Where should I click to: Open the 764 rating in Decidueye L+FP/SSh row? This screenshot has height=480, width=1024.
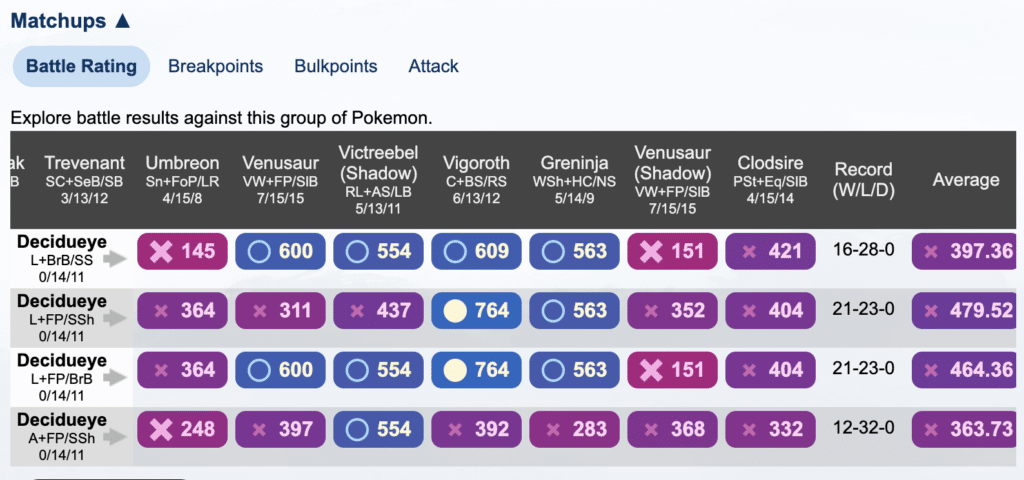(x=476, y=310)
